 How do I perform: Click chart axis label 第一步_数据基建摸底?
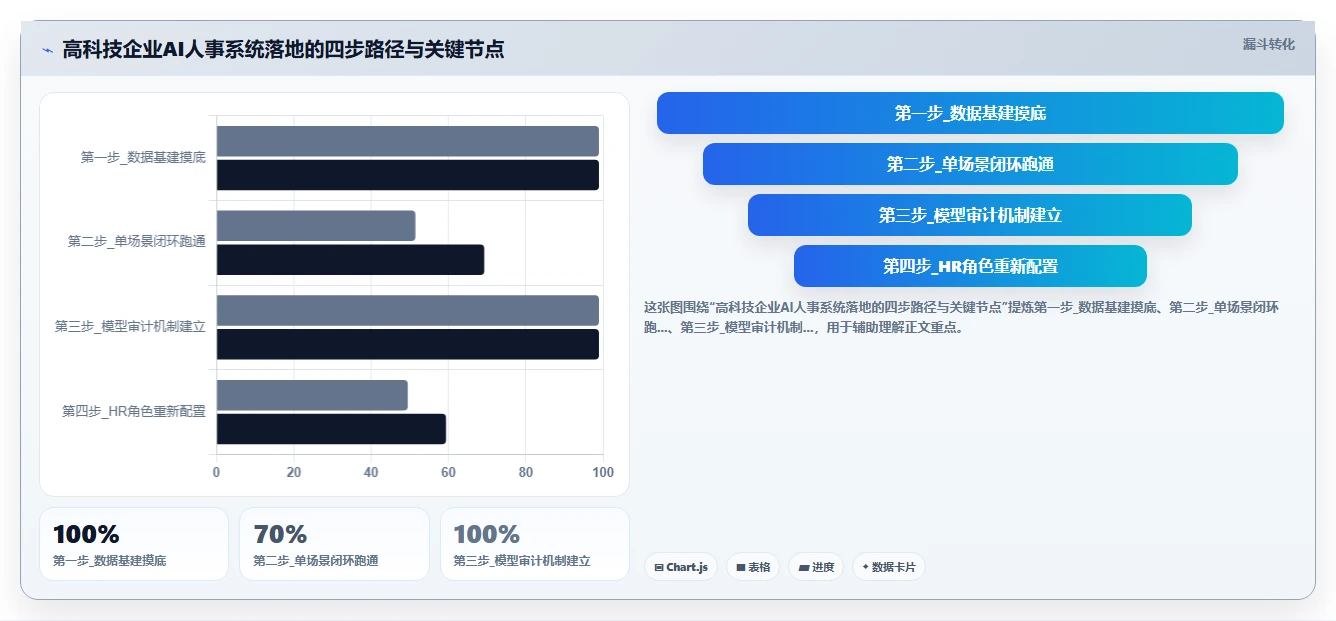143,157
